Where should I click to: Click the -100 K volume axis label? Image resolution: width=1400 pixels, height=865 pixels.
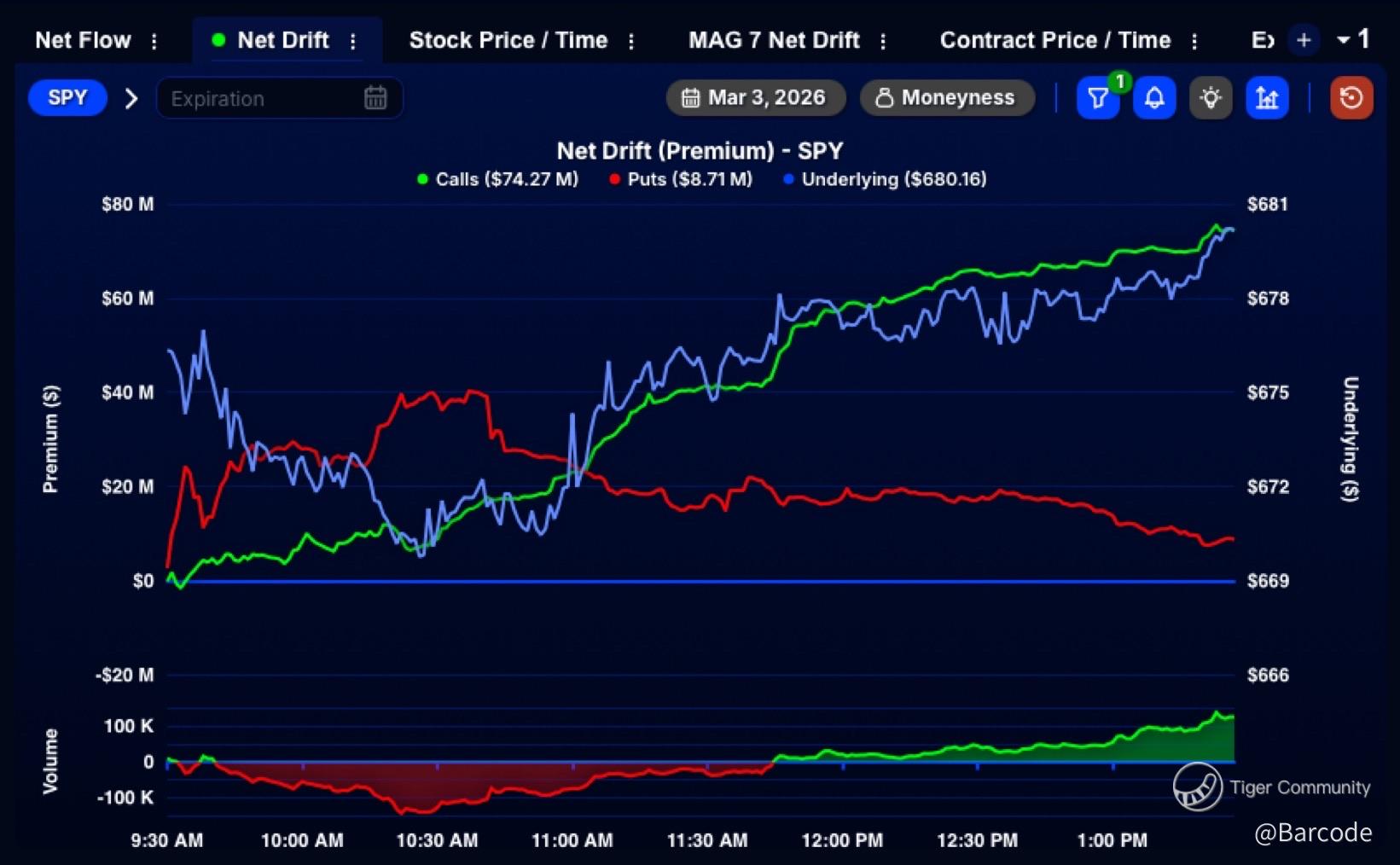coord(125,798)
